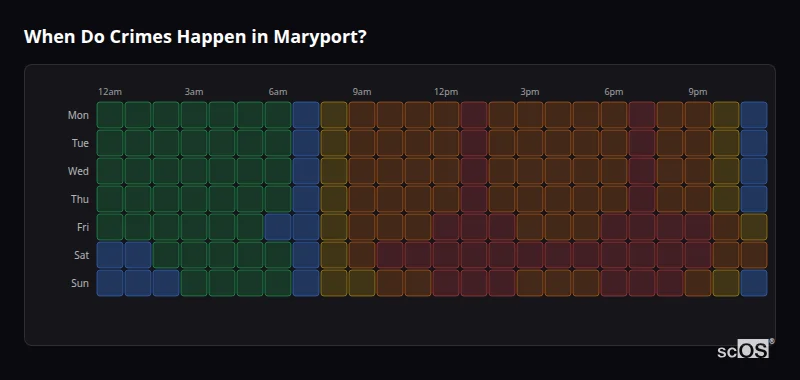Click the "Sat" row label

click(81, 255)
